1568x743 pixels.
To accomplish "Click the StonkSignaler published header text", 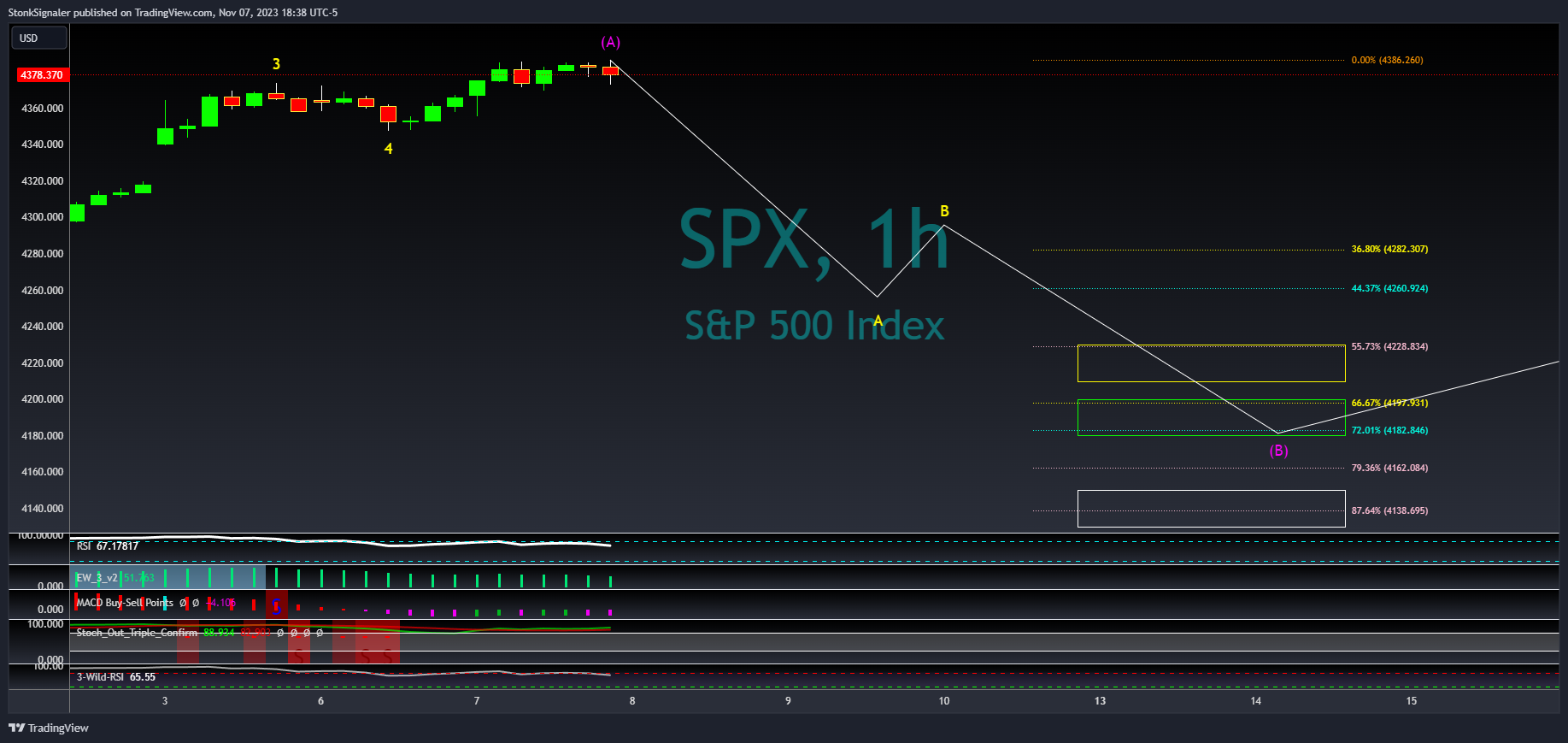I will pos(173,13).
